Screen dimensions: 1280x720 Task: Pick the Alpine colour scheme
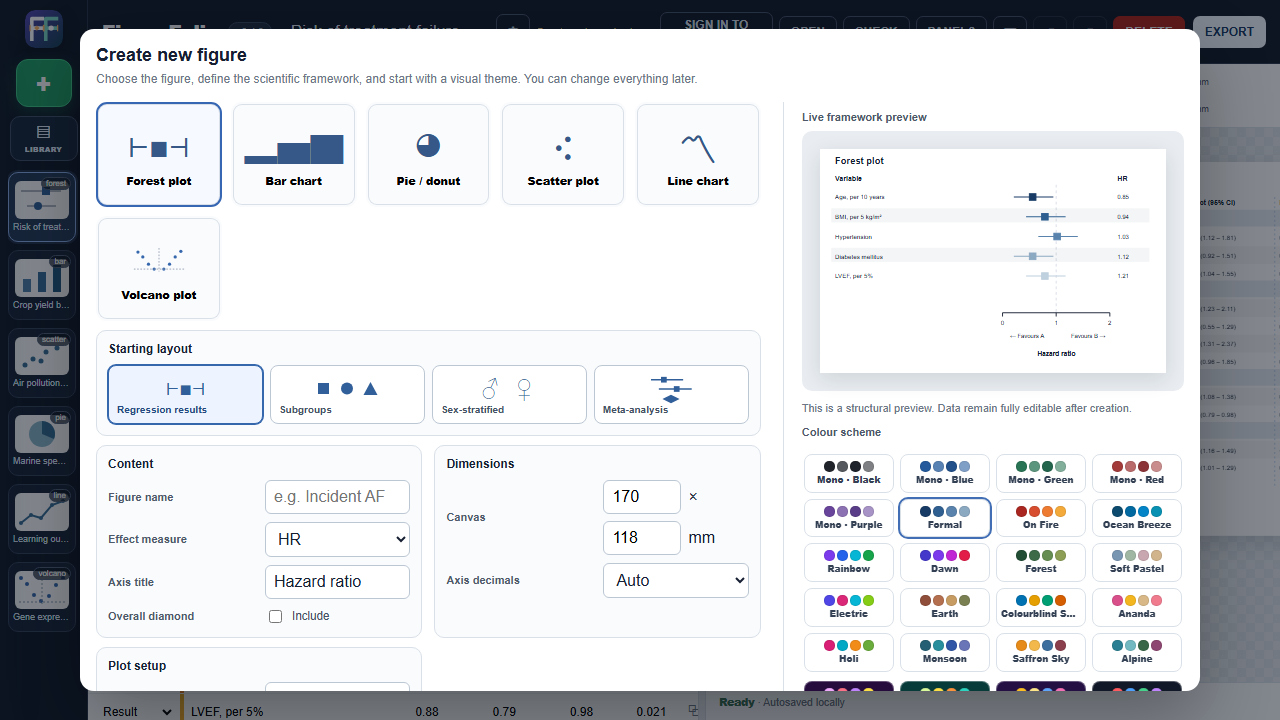click(1137, 652)
